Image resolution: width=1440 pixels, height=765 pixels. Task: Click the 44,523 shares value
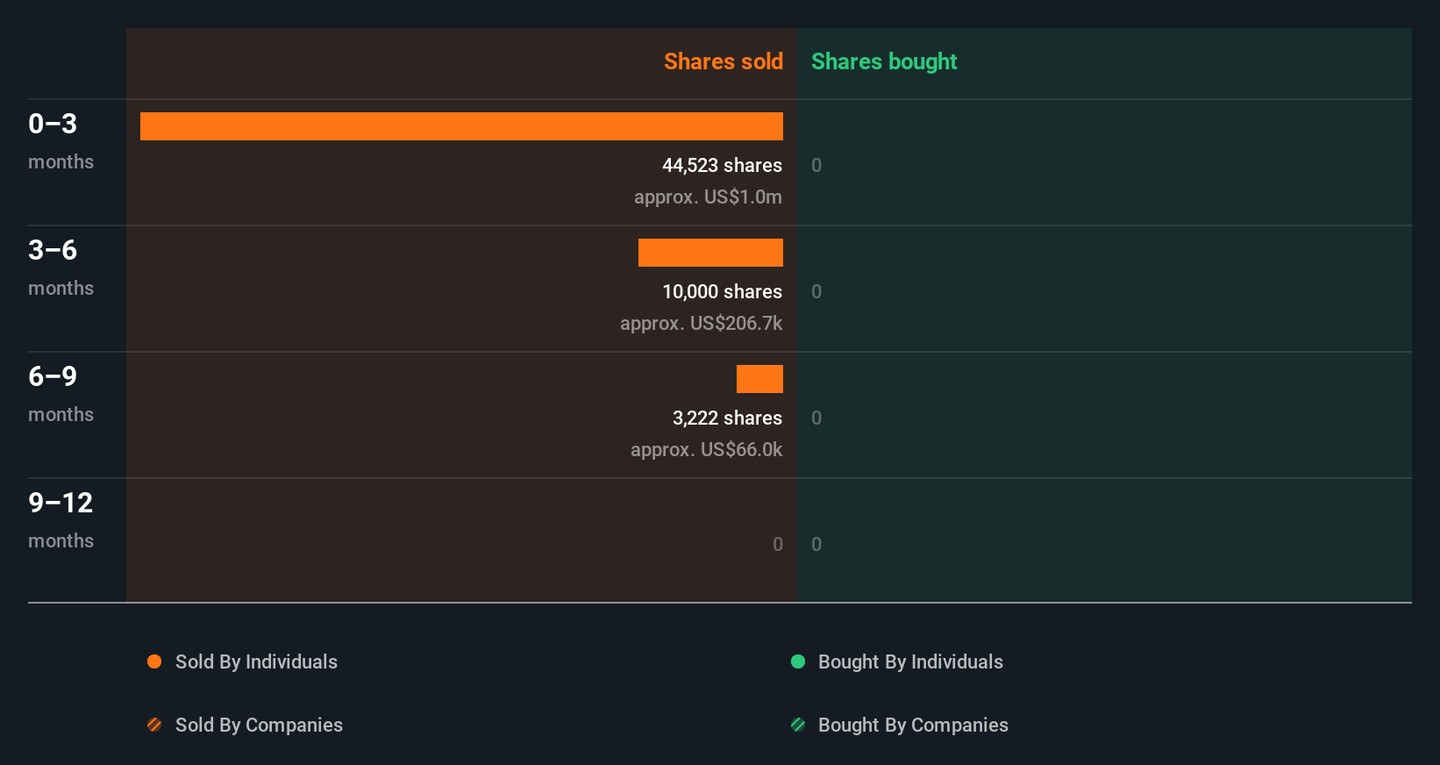tap(722, 165)
